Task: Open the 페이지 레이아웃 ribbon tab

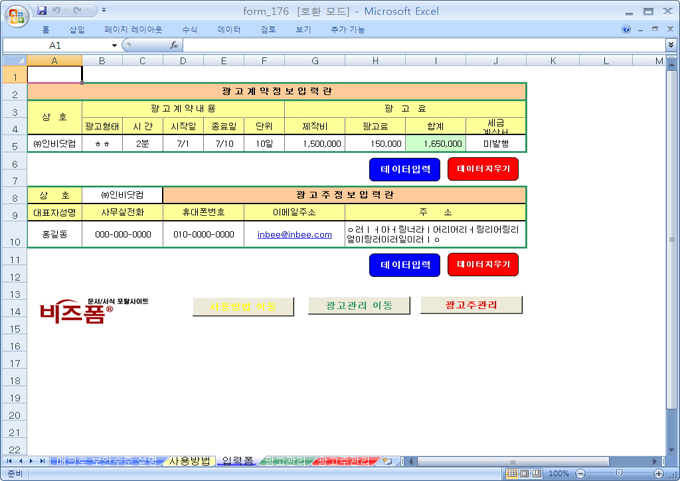Action: 133,30
